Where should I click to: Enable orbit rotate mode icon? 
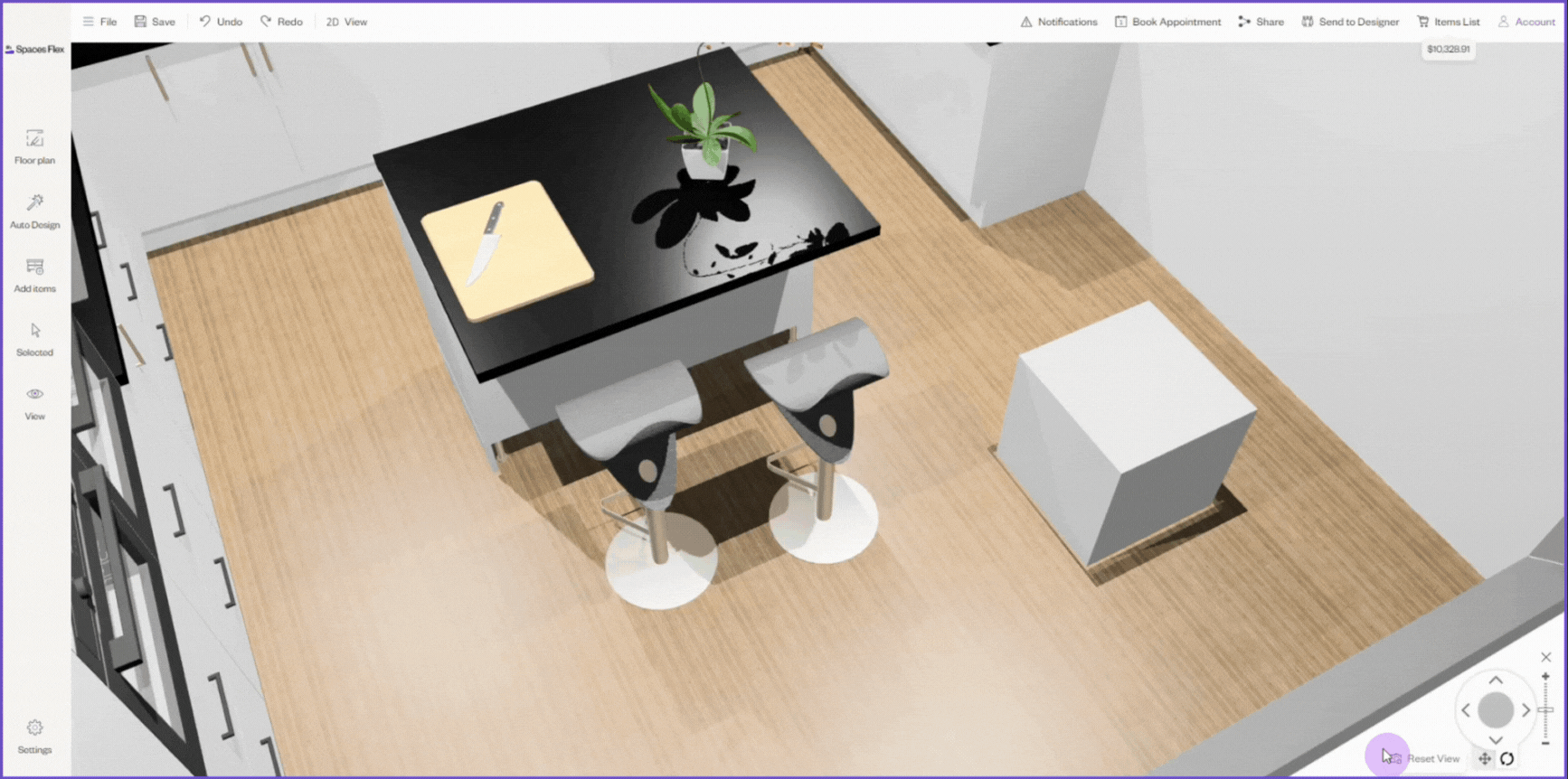click(x=1507, y=759)
